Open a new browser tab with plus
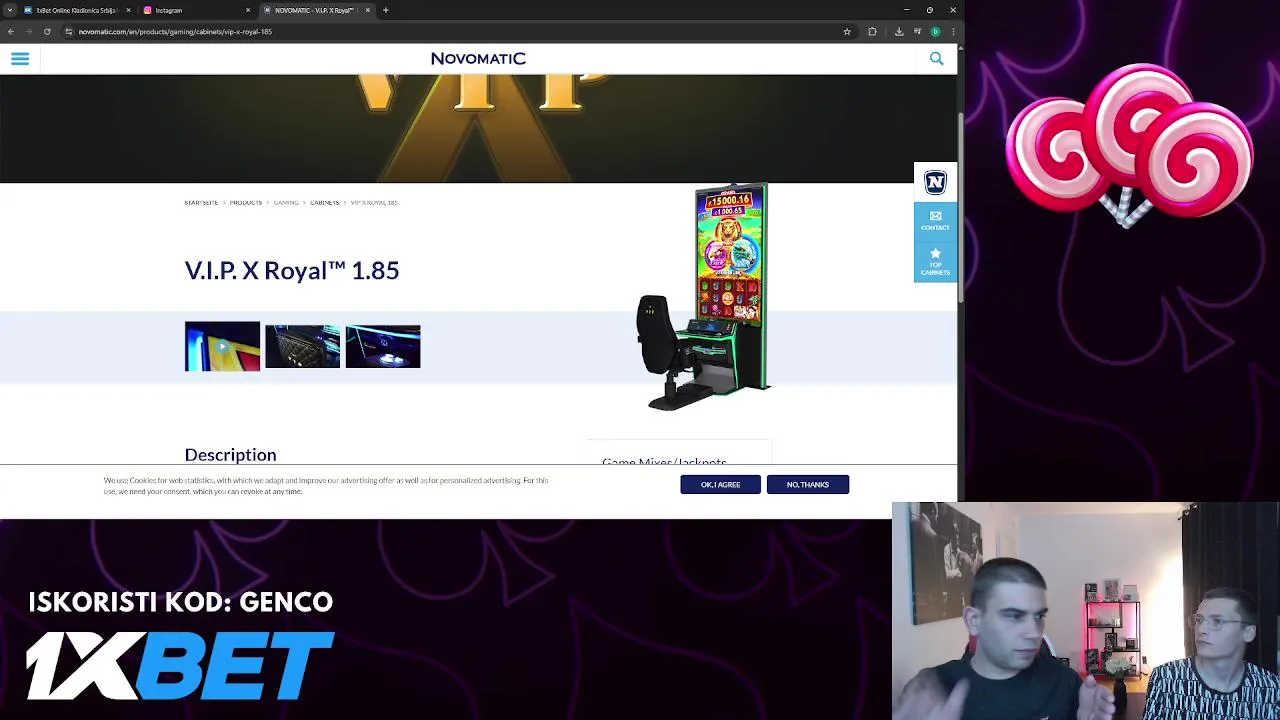1280x720 pixels. pos(385,10)
